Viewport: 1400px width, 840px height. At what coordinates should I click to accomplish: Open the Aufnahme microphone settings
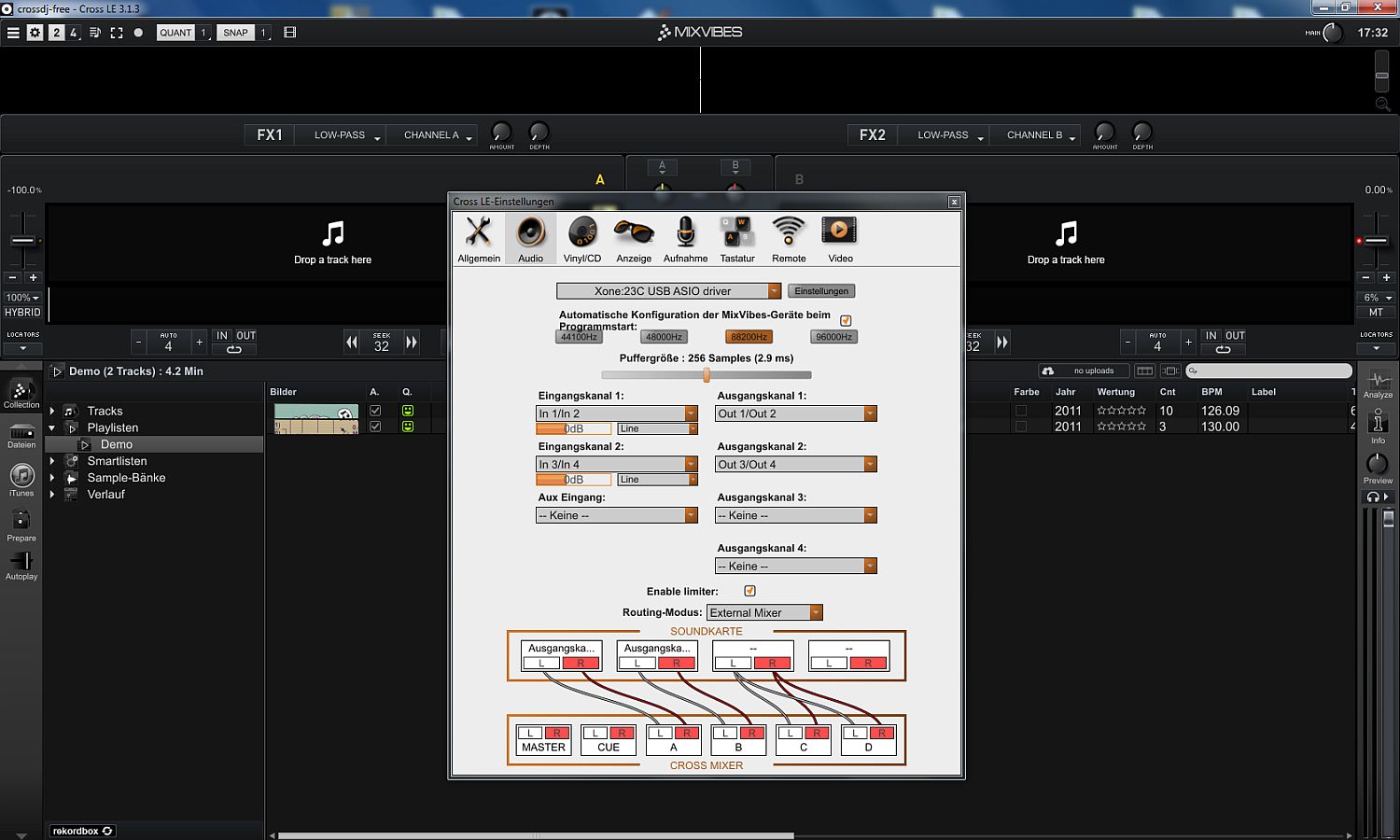[x=685, y=237]
